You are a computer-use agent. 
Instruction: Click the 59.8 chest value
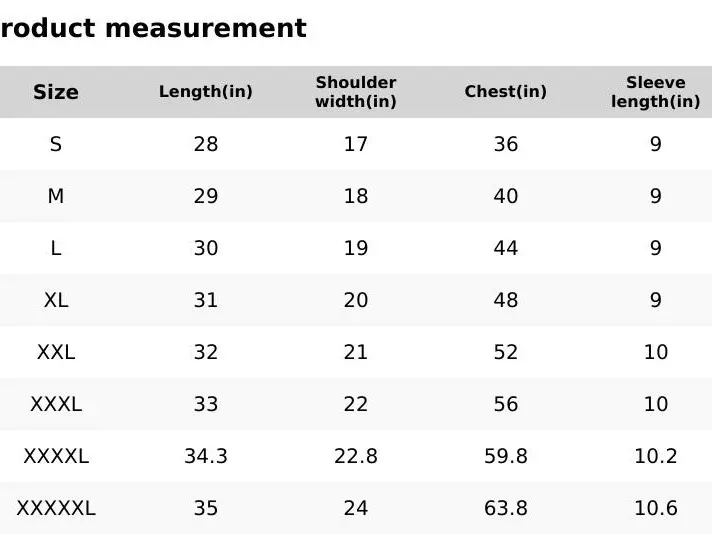[x=506, y=456]
